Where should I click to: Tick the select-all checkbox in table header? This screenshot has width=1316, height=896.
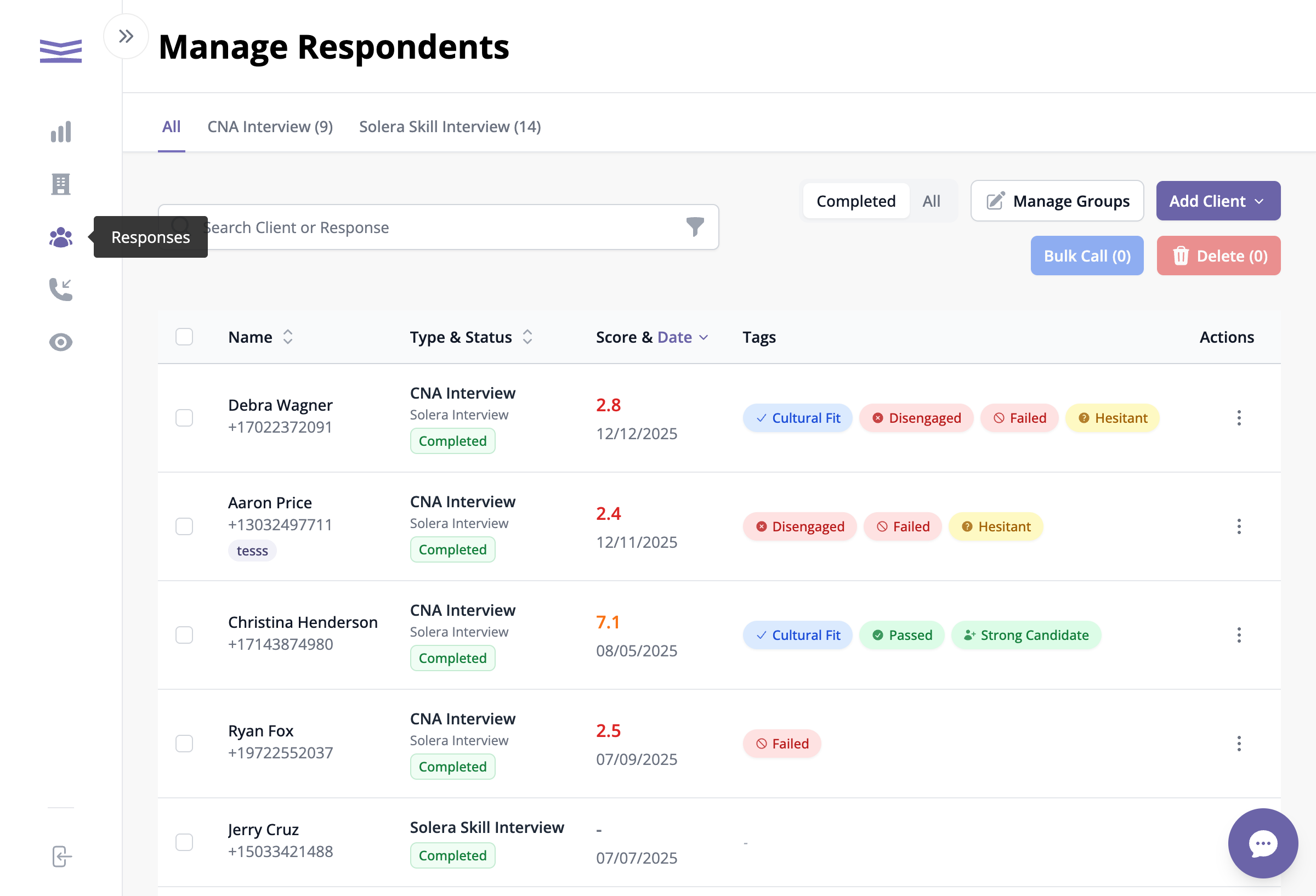tap(184, 337)
